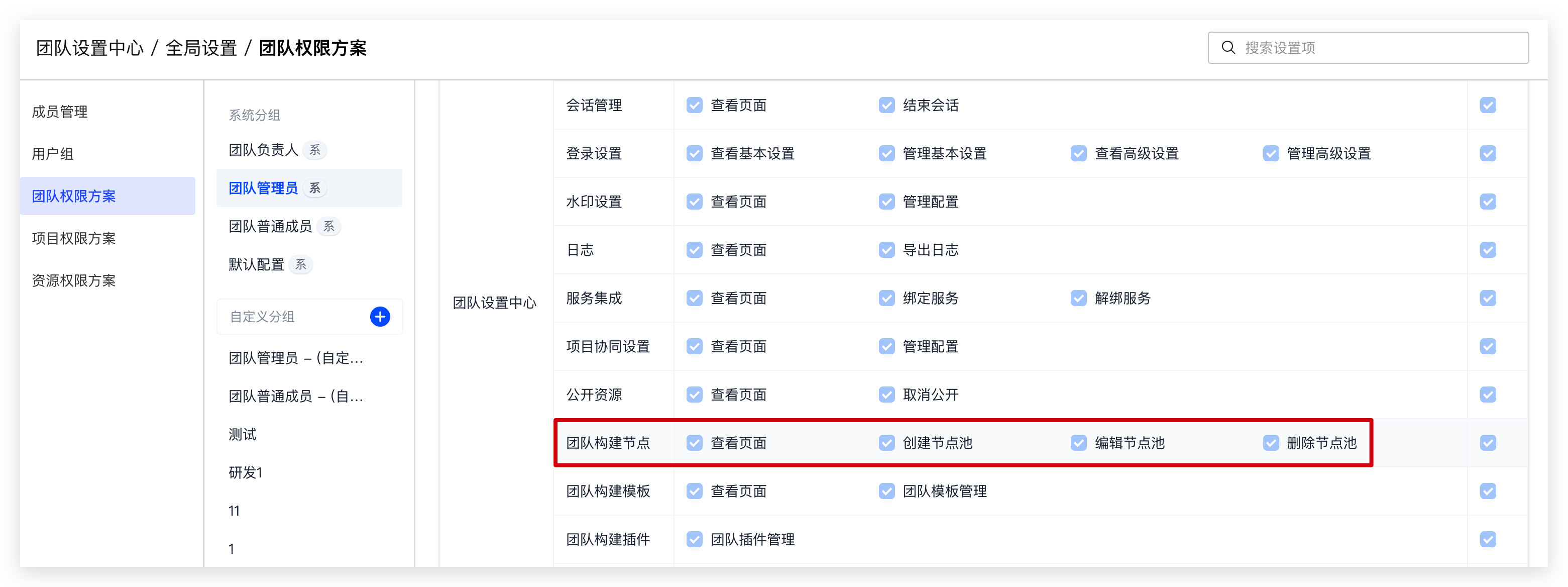Toggle select-all checkbox for 公开资源 row
The width and height of the screenshot is (1568, 587).
pos(1488,395)
